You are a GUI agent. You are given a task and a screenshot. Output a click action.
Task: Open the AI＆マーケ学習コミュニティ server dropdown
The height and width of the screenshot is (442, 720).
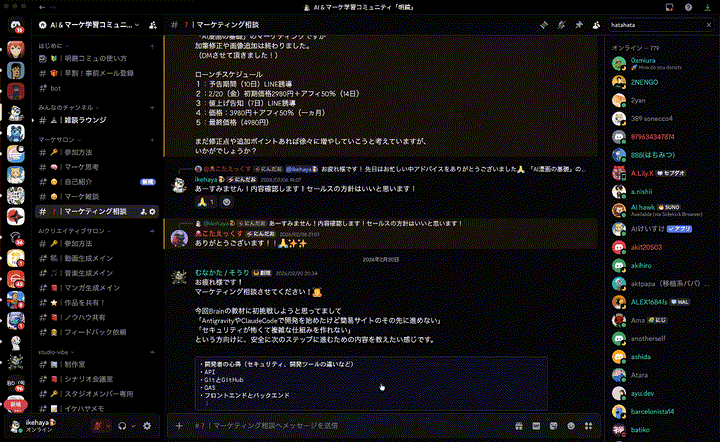90,23
